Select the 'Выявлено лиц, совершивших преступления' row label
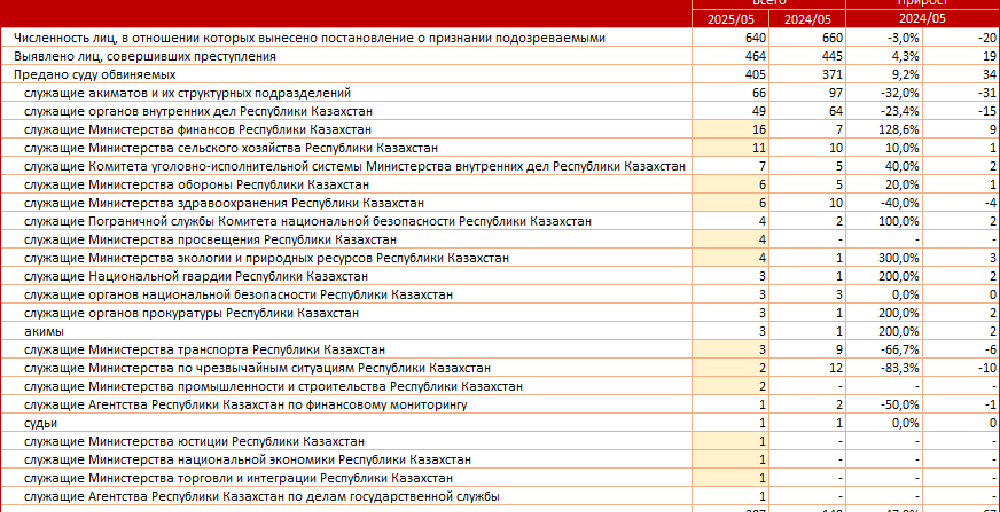1000x512 pixels. (145, 57)
